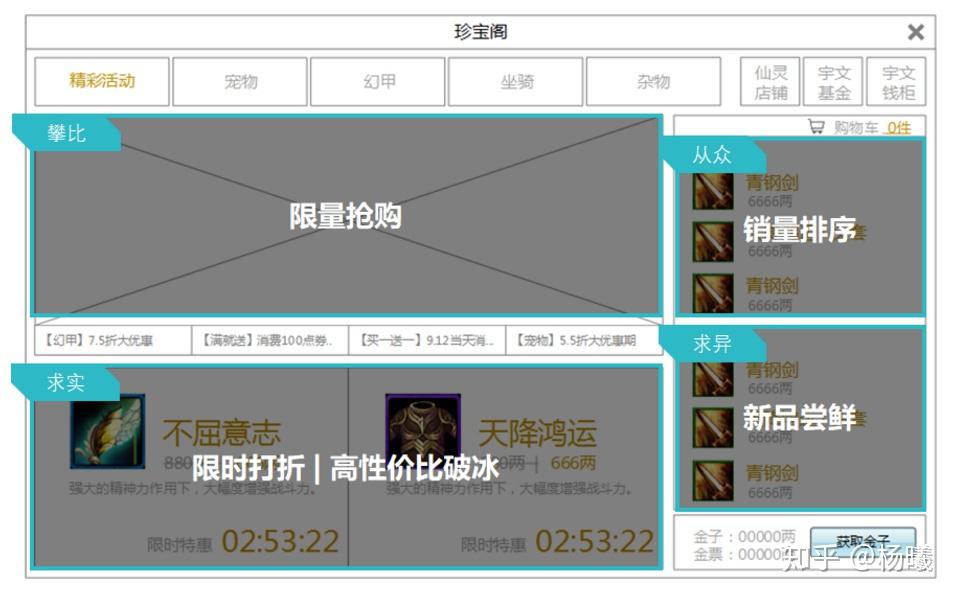Select the 不屈意志 butterfly wing item icon
This screenshot has width=958, height=598.
tap(107, 431)
